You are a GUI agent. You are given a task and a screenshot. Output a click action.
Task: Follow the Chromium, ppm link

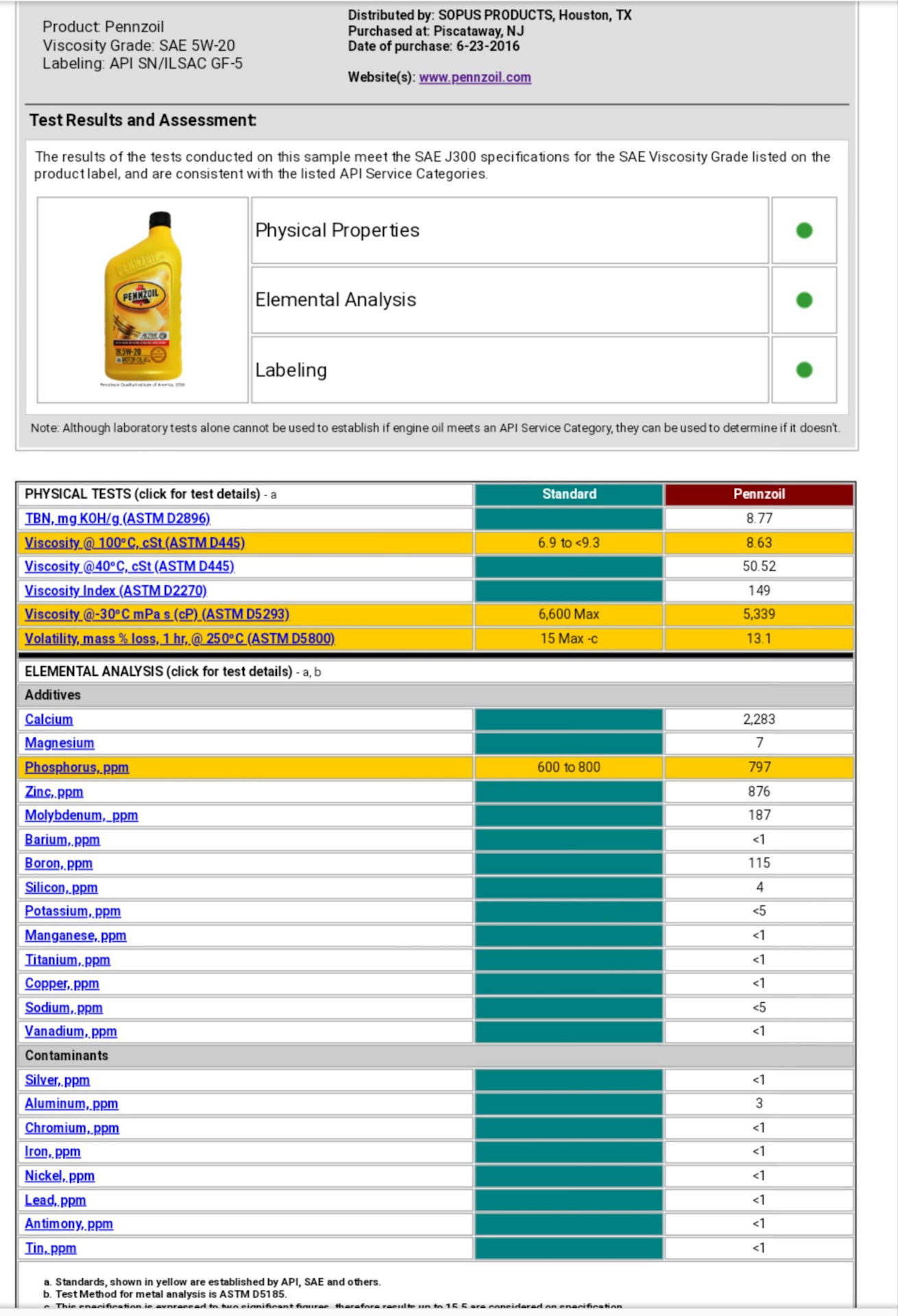[72, 1128]
